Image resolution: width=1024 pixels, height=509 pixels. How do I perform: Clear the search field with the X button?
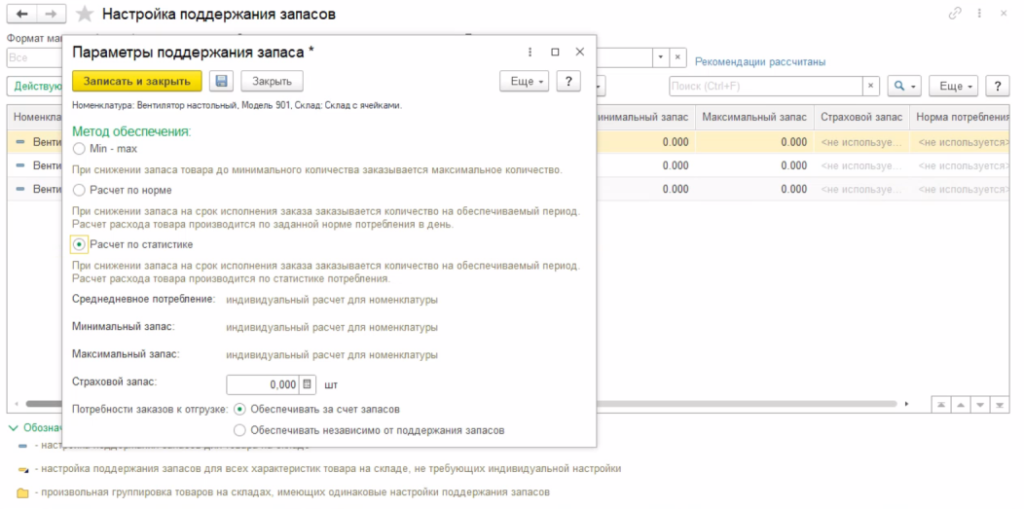pyautogui.click(x=870, y=86)
